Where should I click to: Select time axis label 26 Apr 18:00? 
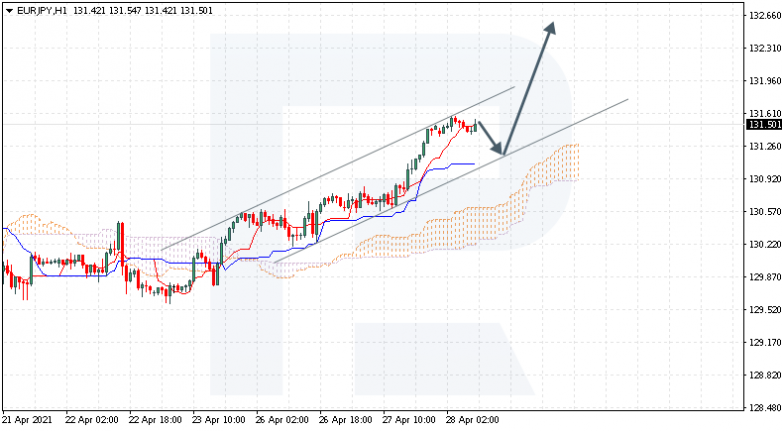point(345,420)
